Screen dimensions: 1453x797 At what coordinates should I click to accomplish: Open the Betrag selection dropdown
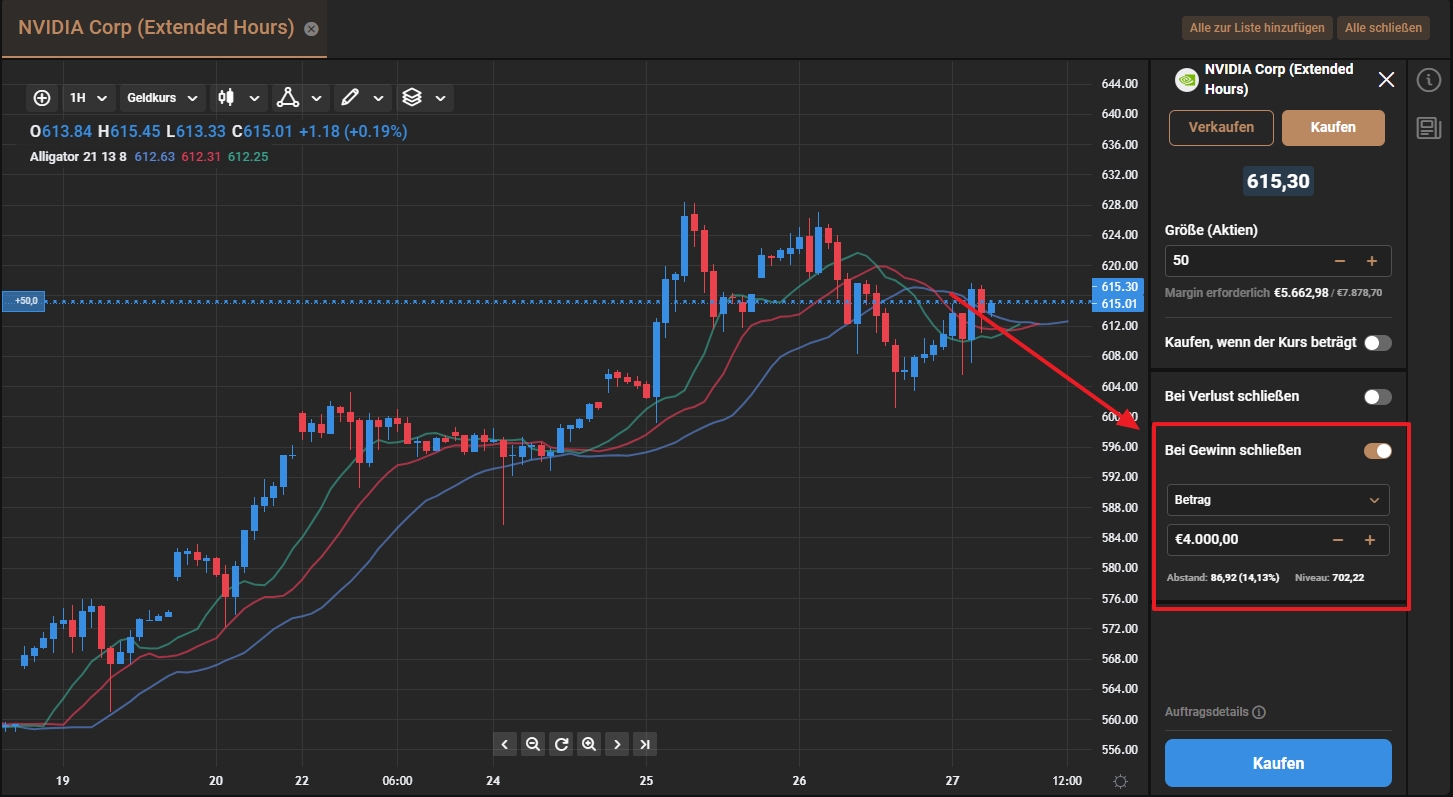1278,500
